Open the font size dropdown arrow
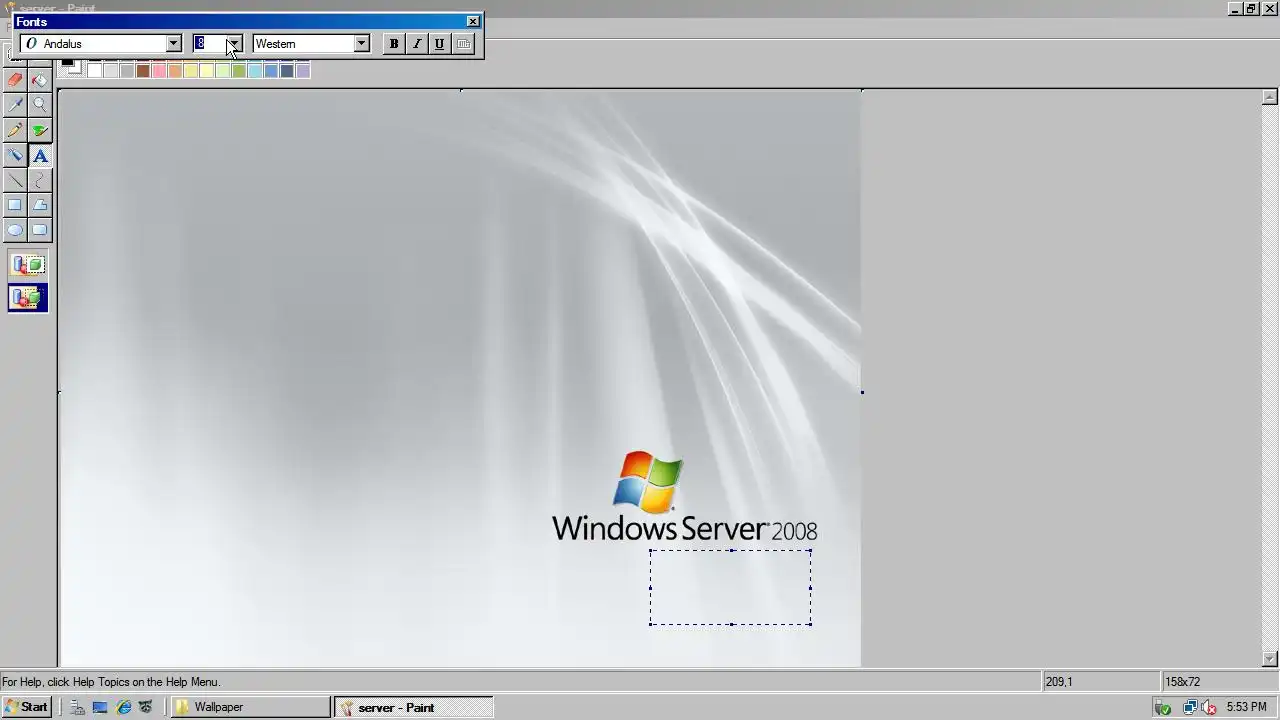The image size is (1280, 720). point(233,44)
